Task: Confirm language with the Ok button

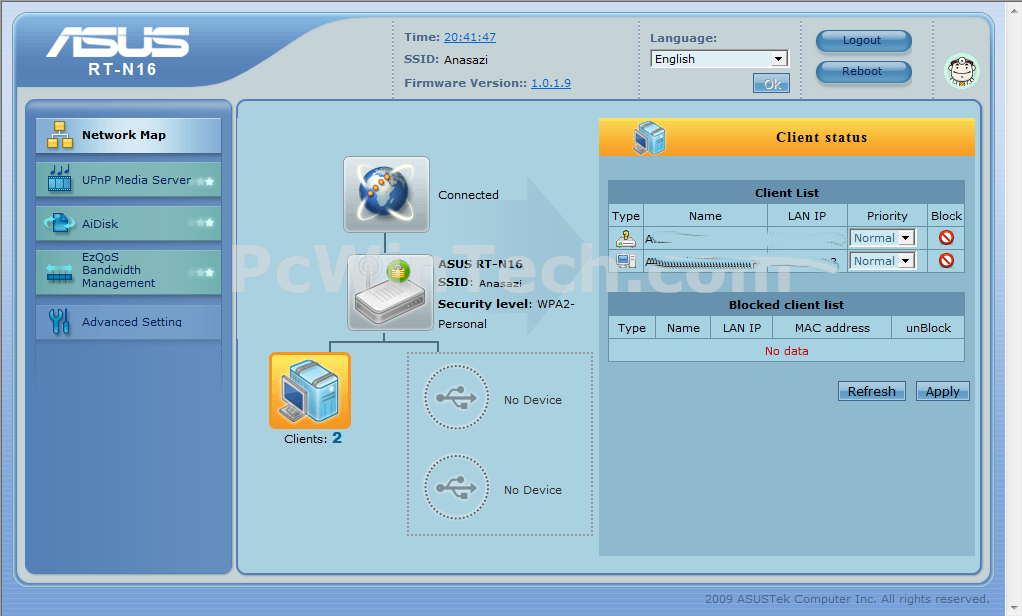Action: [x=772, y=83]
